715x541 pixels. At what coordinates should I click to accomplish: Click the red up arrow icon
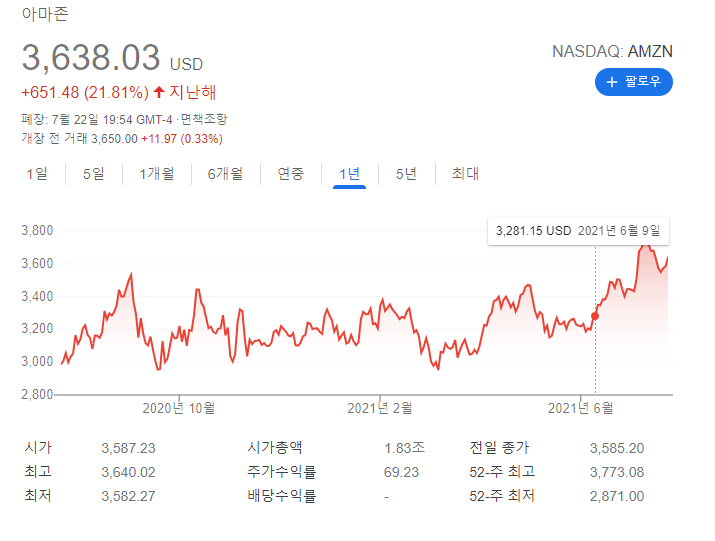point(159,92)
